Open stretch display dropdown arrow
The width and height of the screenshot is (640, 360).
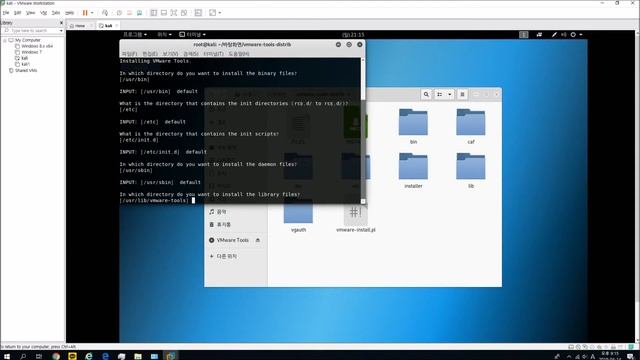(x=220, y=13)
